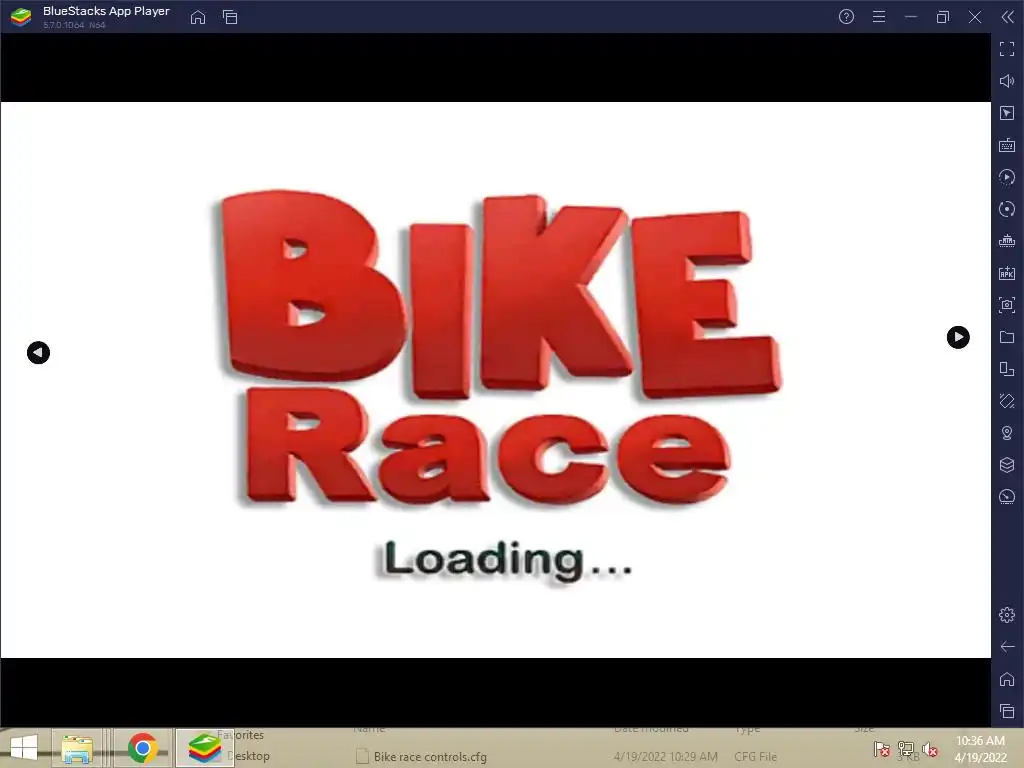1024x768 pixels.
Task: Select Bike race controls.cfg file behind the taskbar
Action: (x=430, y=757)
